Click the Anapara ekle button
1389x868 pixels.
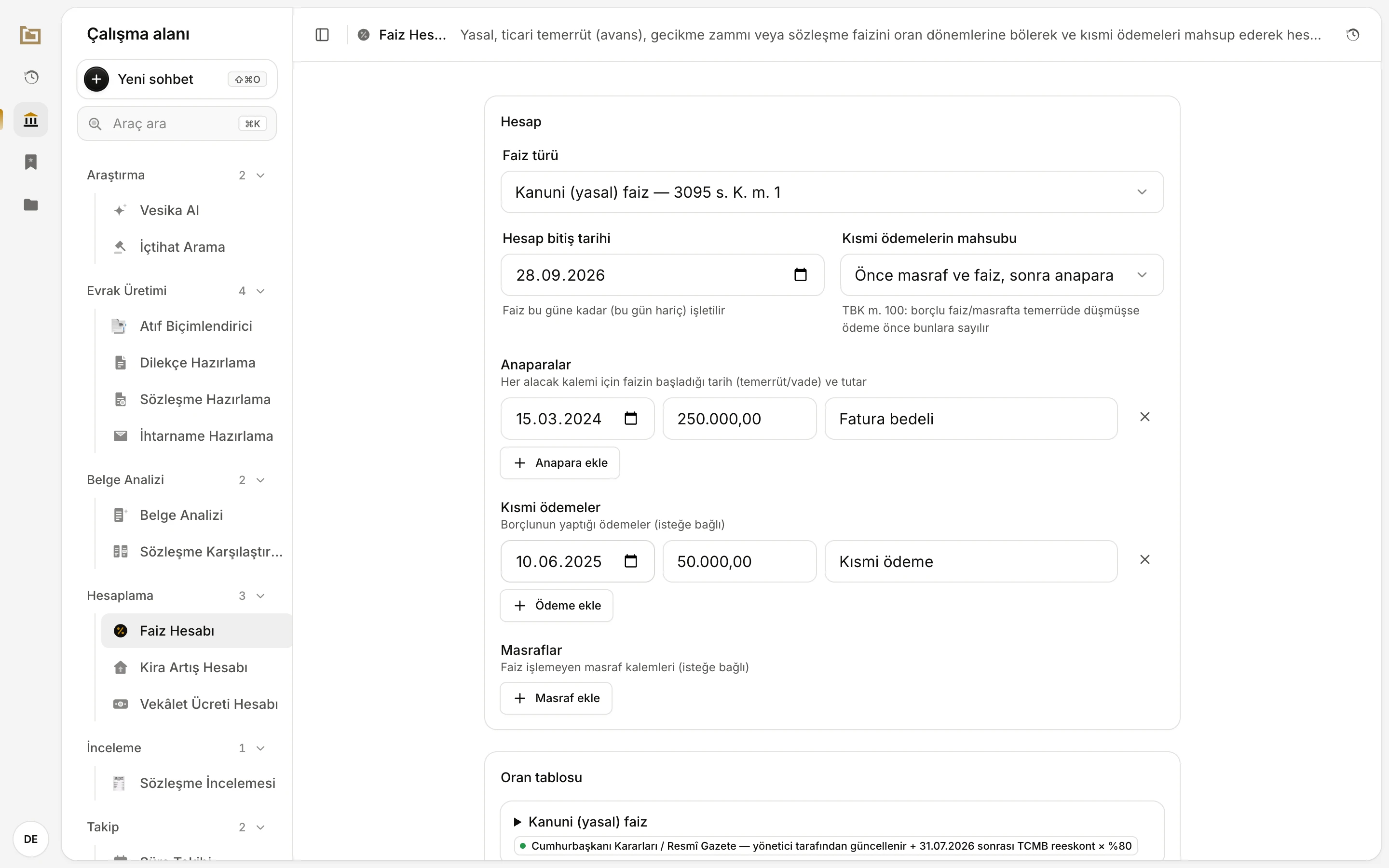point(559,463)
